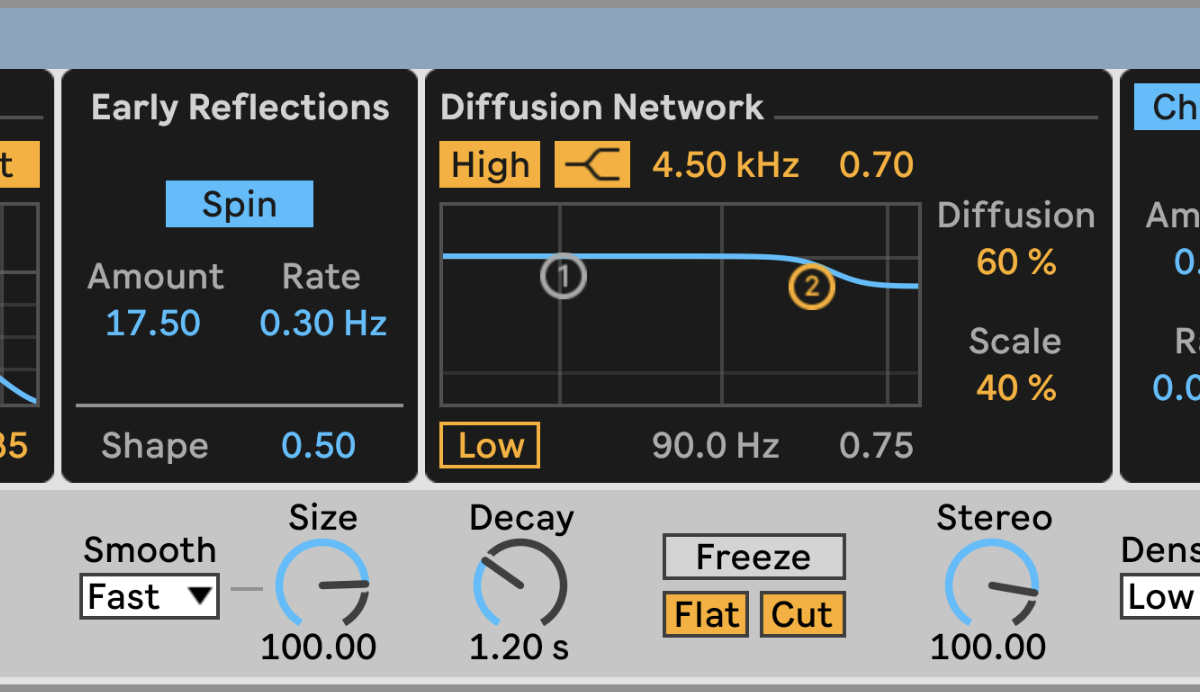Toggle the Cut button

tap(802, 614)
